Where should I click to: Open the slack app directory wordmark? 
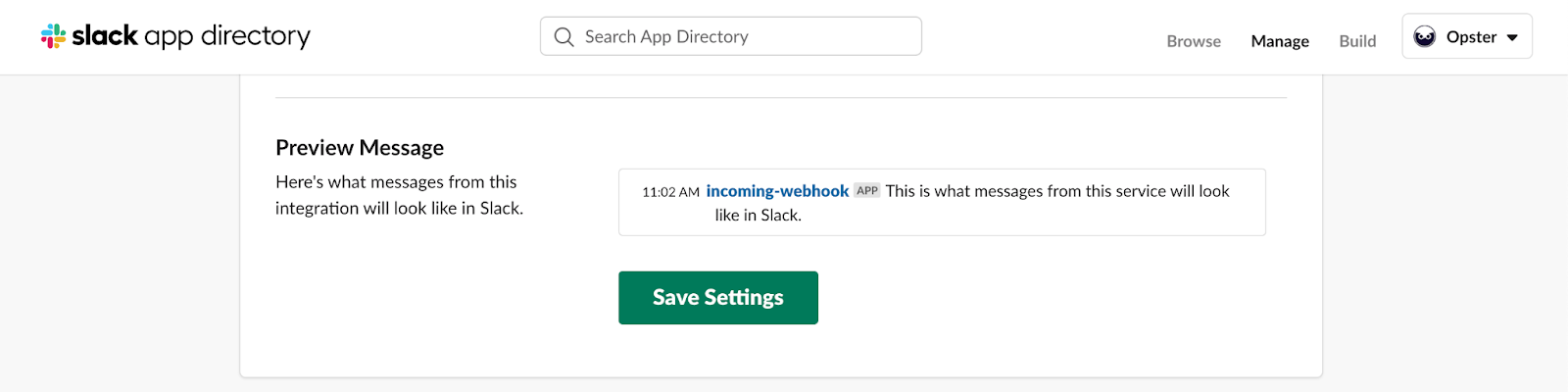click(191, 36)
